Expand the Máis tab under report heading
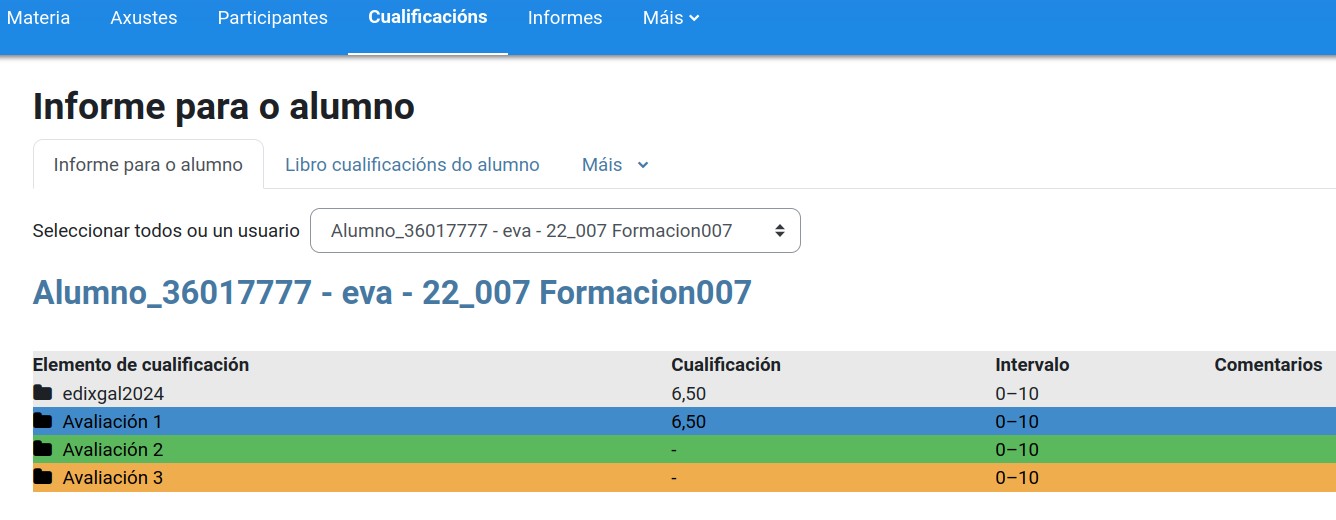This screenshot has height=520, width=1336. [x=615, y=165]
